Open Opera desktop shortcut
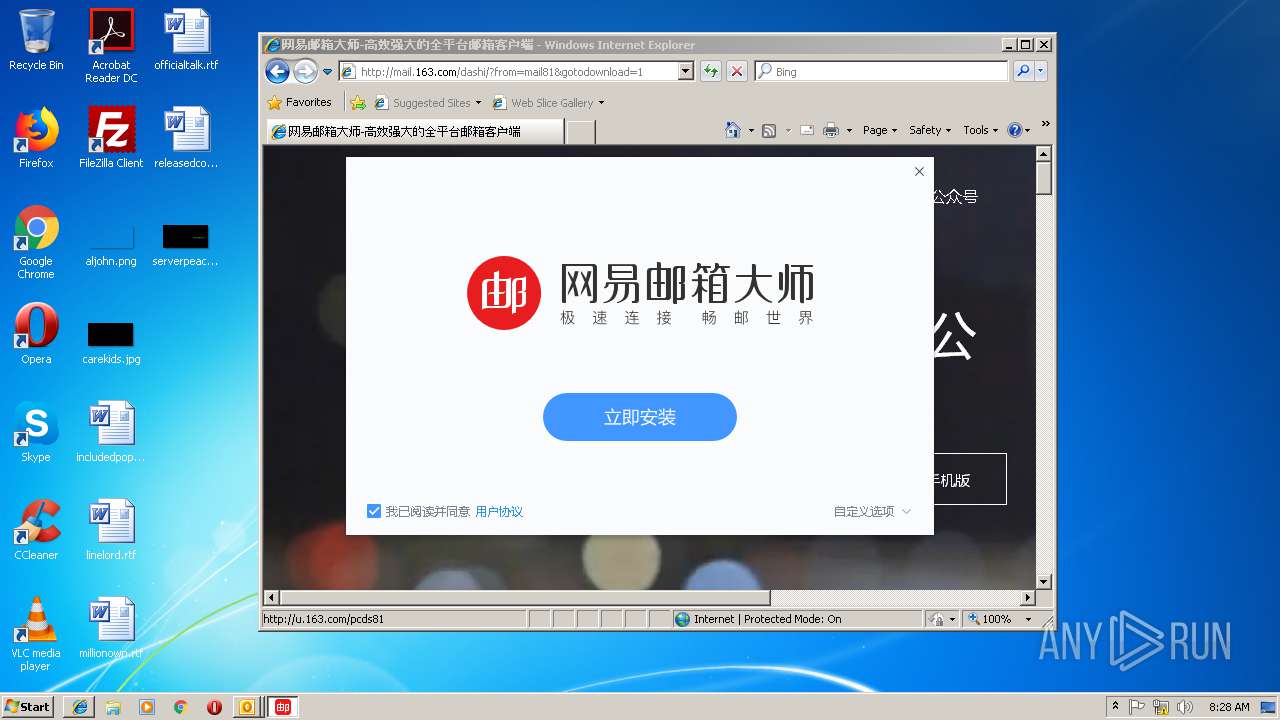The height and width of the screenshot is (720, 1280). click(36, 333)
